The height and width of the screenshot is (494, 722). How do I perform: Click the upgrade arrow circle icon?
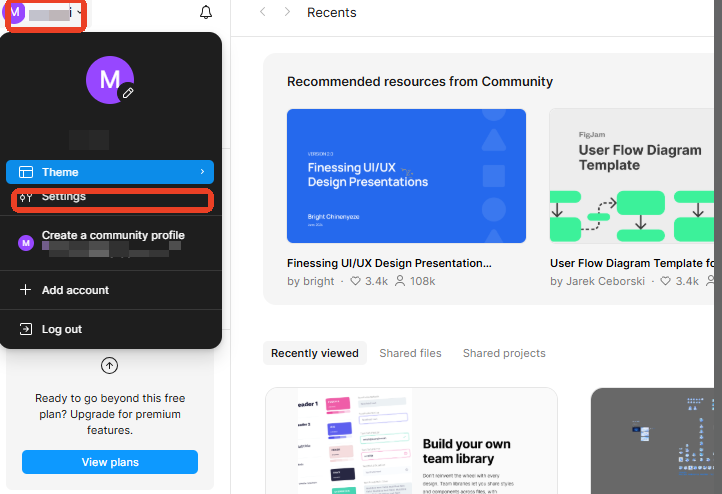point(109,366)
